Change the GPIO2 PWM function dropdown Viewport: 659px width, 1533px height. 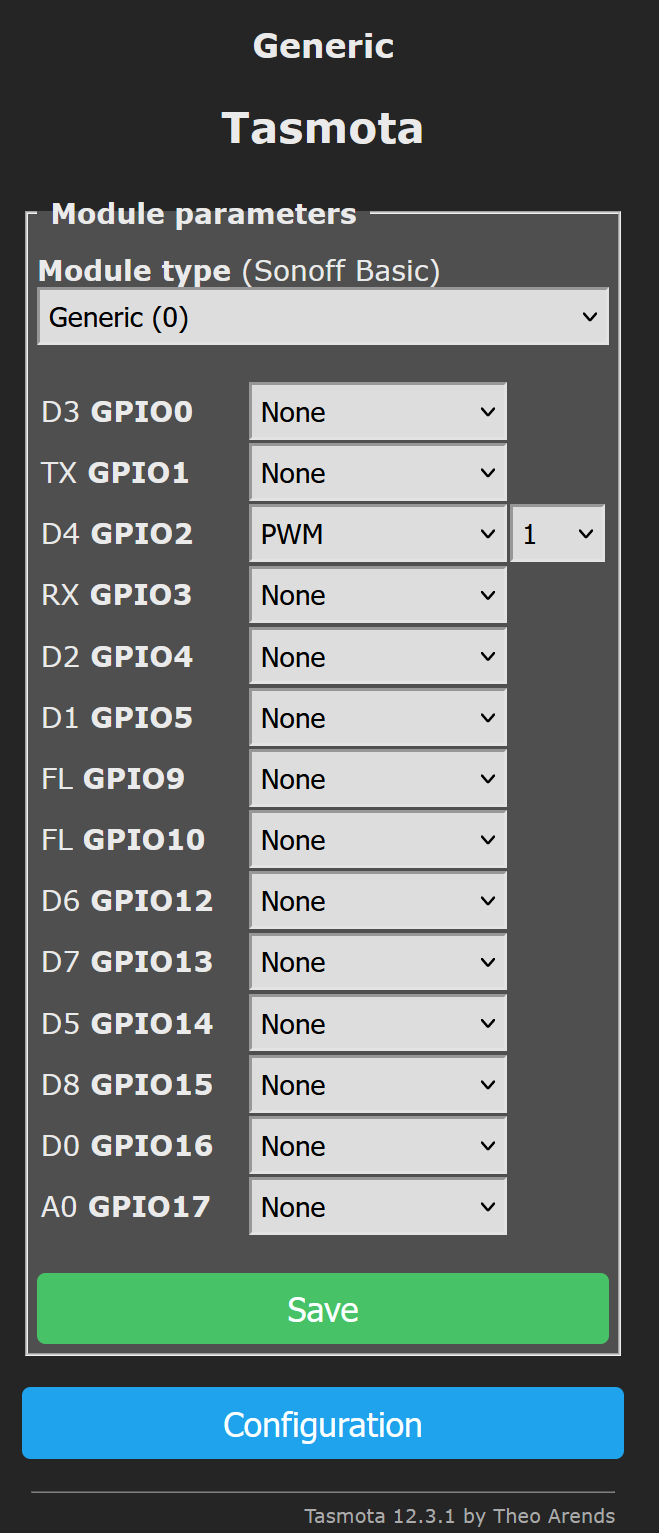(x=378, y=534)
